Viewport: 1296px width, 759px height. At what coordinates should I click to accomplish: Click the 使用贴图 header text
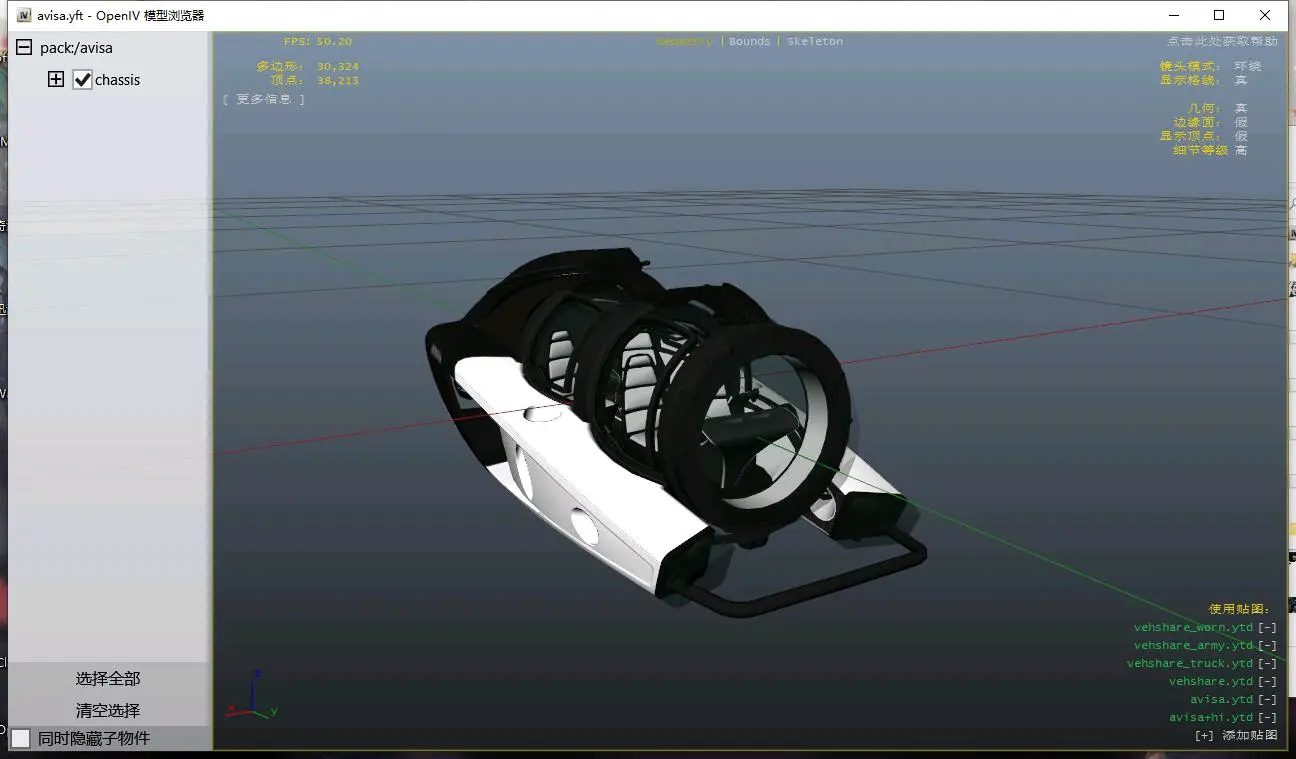(x=1239, y=609)
